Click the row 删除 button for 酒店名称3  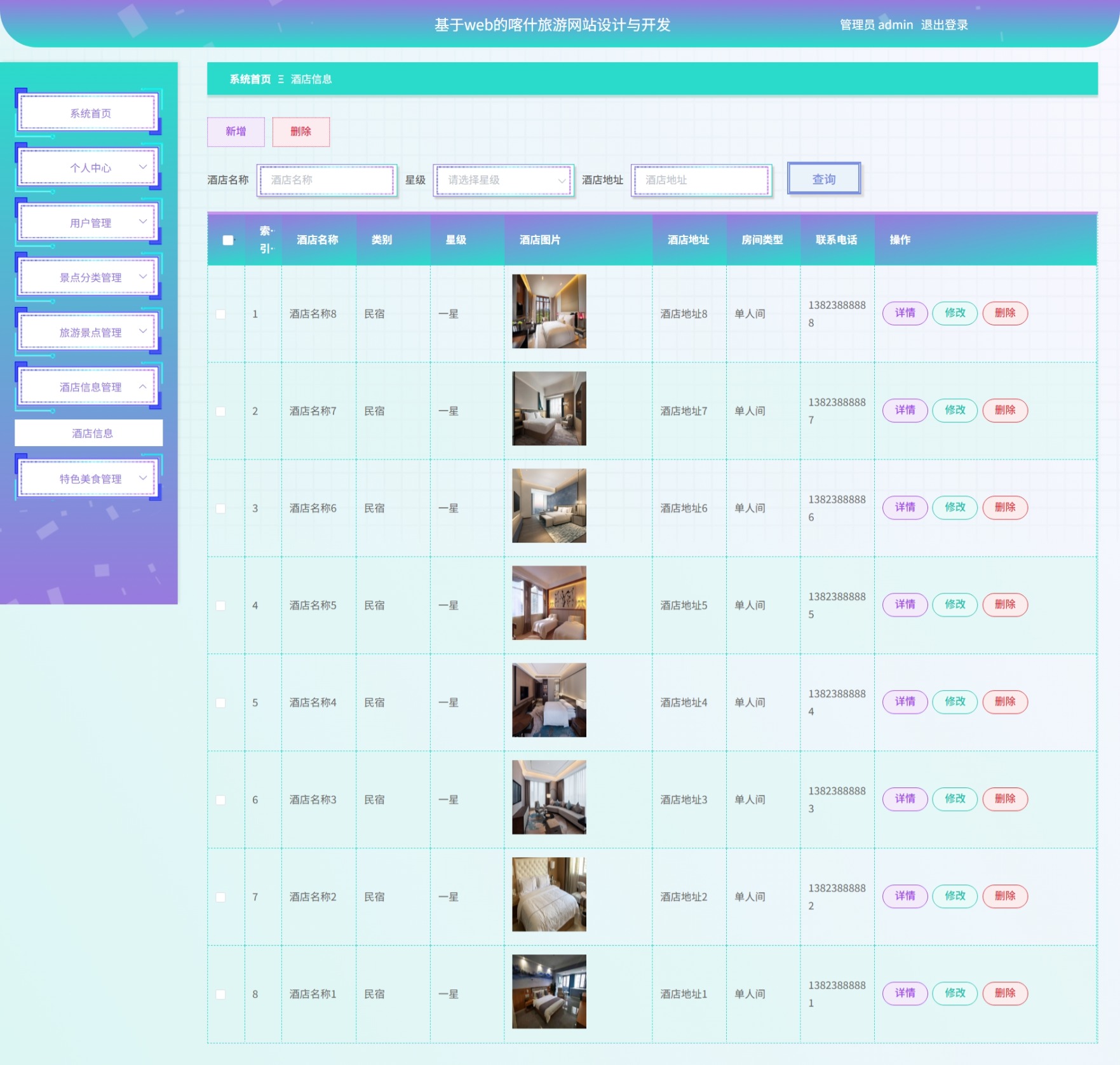point(1005,799)
